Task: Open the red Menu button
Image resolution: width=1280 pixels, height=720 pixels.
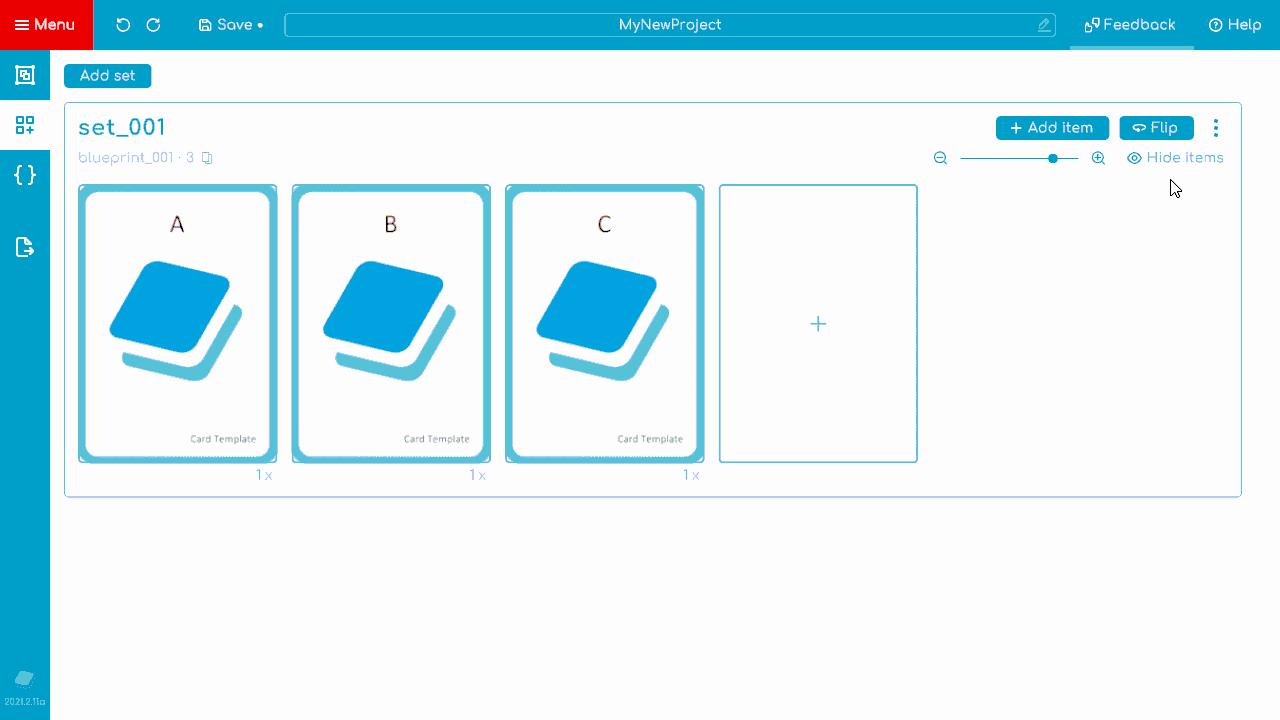Action: tap(46, 25)
